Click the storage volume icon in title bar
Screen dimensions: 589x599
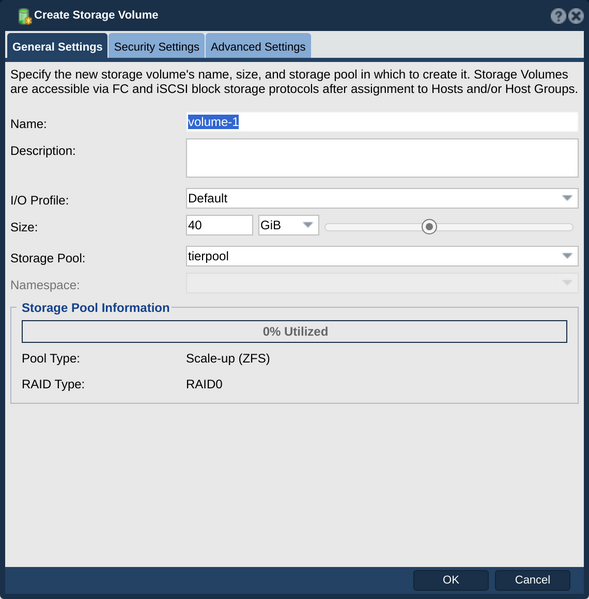click(x=25, y=16)
